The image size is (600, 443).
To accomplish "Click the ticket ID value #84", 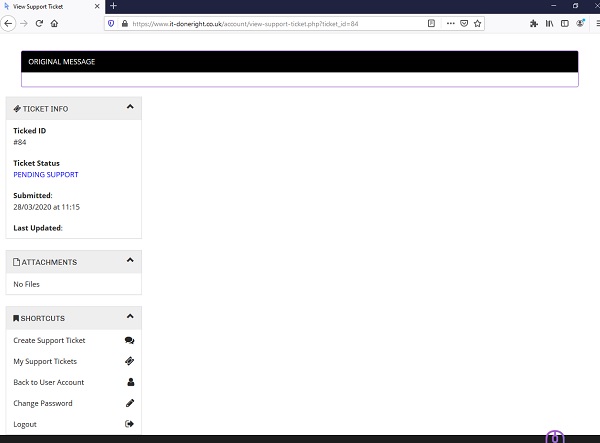I will pos(20,142).
